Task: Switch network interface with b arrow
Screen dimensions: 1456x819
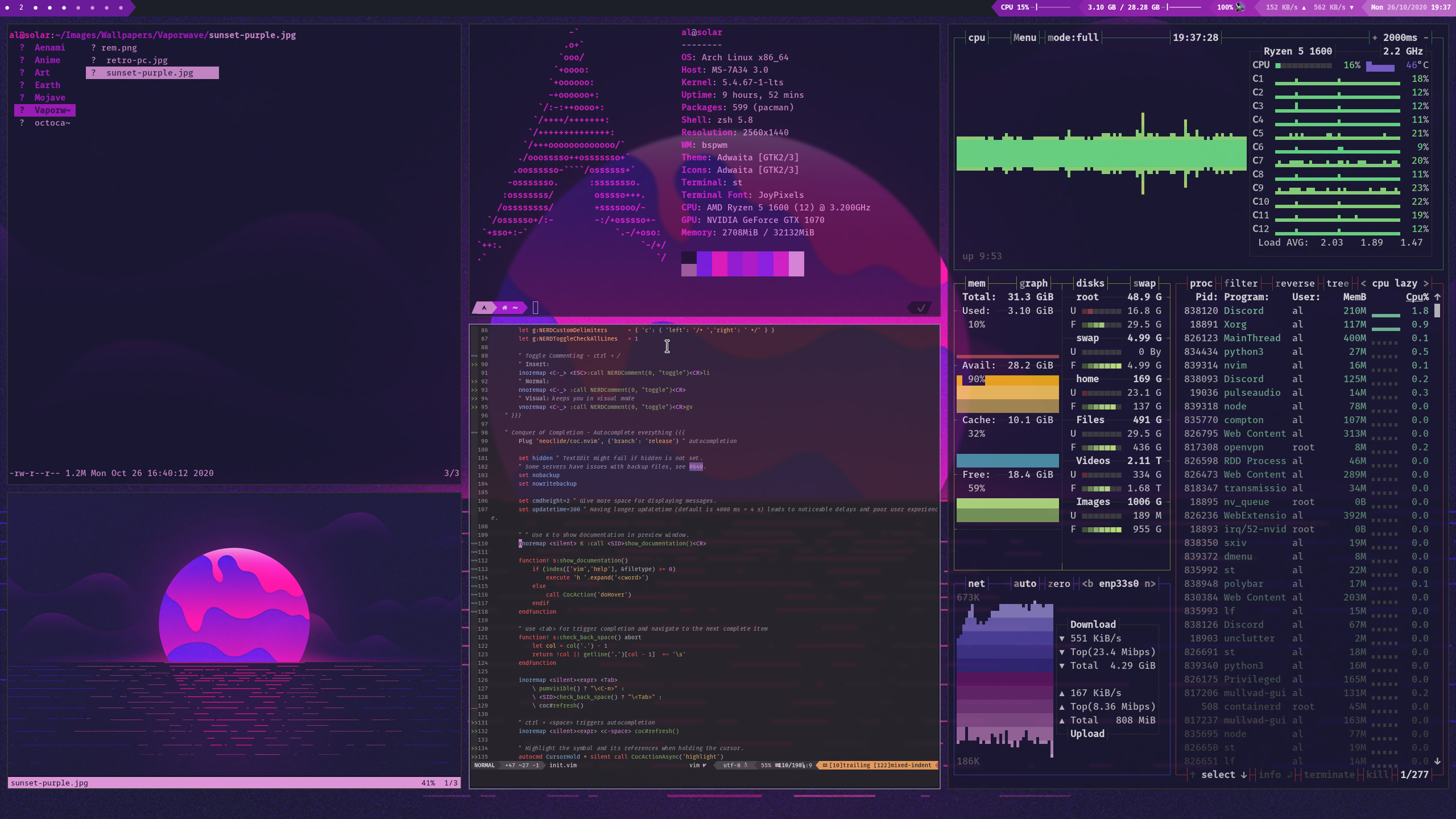Action: click(1087, 584)
